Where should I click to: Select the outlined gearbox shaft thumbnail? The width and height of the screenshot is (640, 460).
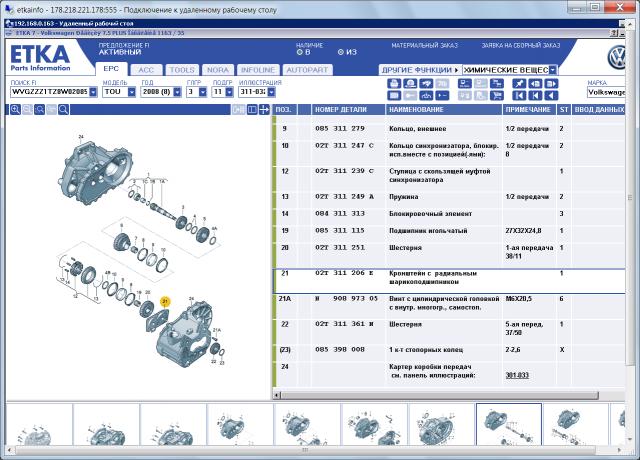coord(509,424)
